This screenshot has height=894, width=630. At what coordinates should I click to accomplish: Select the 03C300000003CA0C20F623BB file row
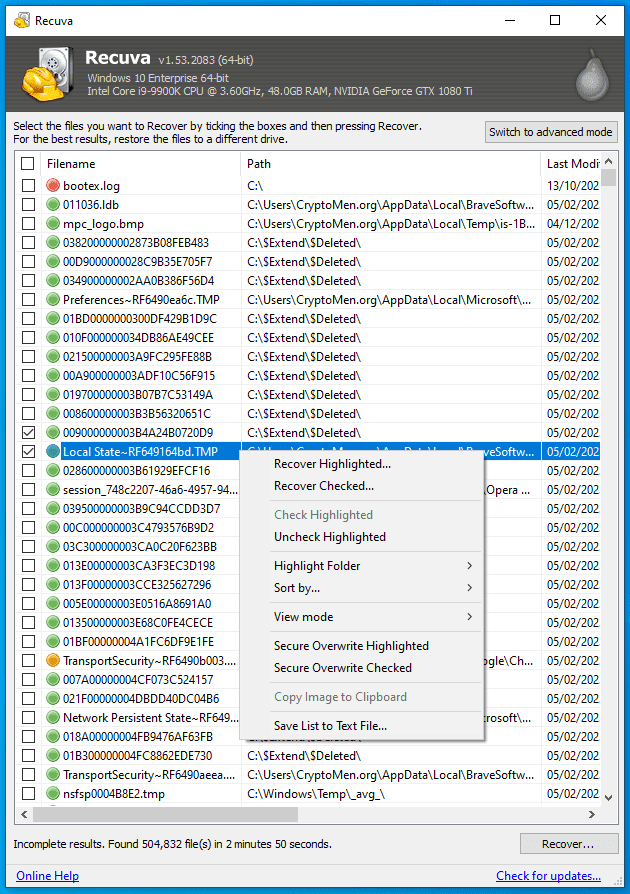[140, 546]
